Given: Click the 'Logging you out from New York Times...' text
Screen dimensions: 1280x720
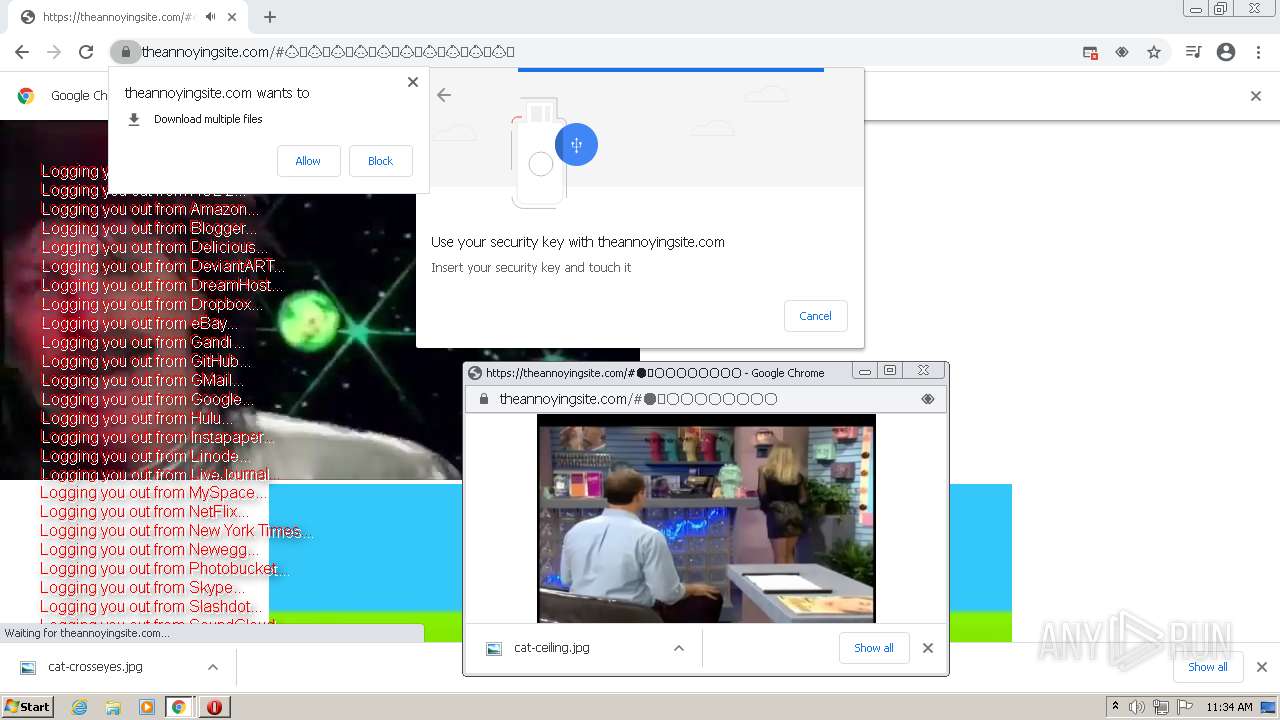Looking at the screenshot, I should click(x=177, y=531).
